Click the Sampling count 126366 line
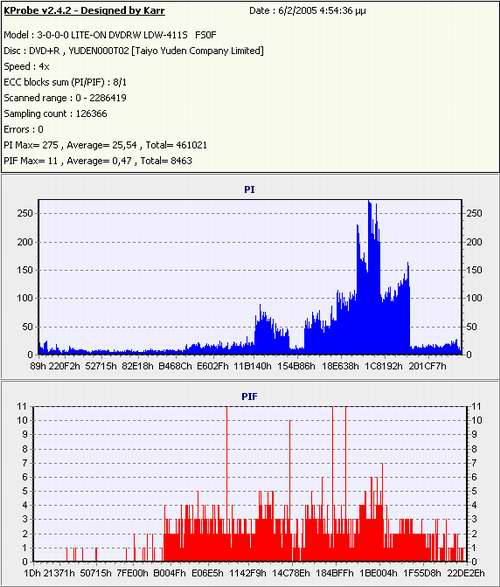The width and height of the screenshot is (500, 587). pos(55,114)
